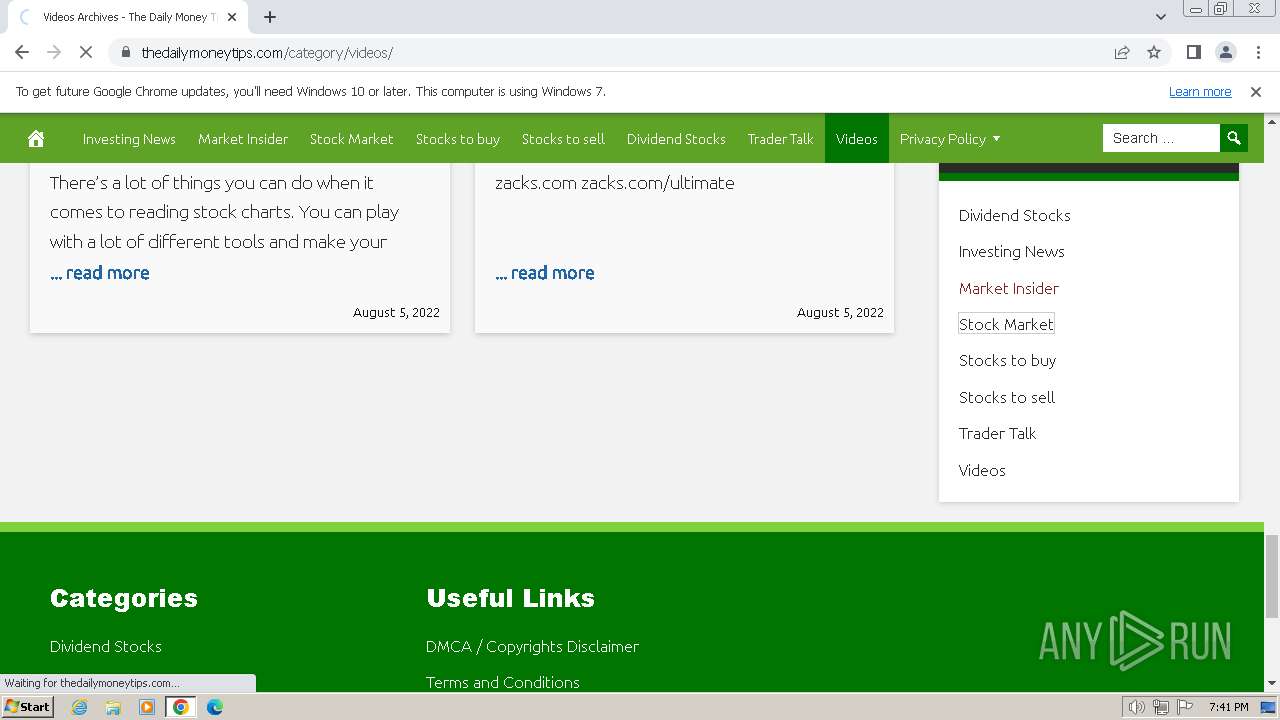Open Dividend Stocks in the sidebar list
Viewport: 1280px width, 720px height.
[x=1014, y=215]
